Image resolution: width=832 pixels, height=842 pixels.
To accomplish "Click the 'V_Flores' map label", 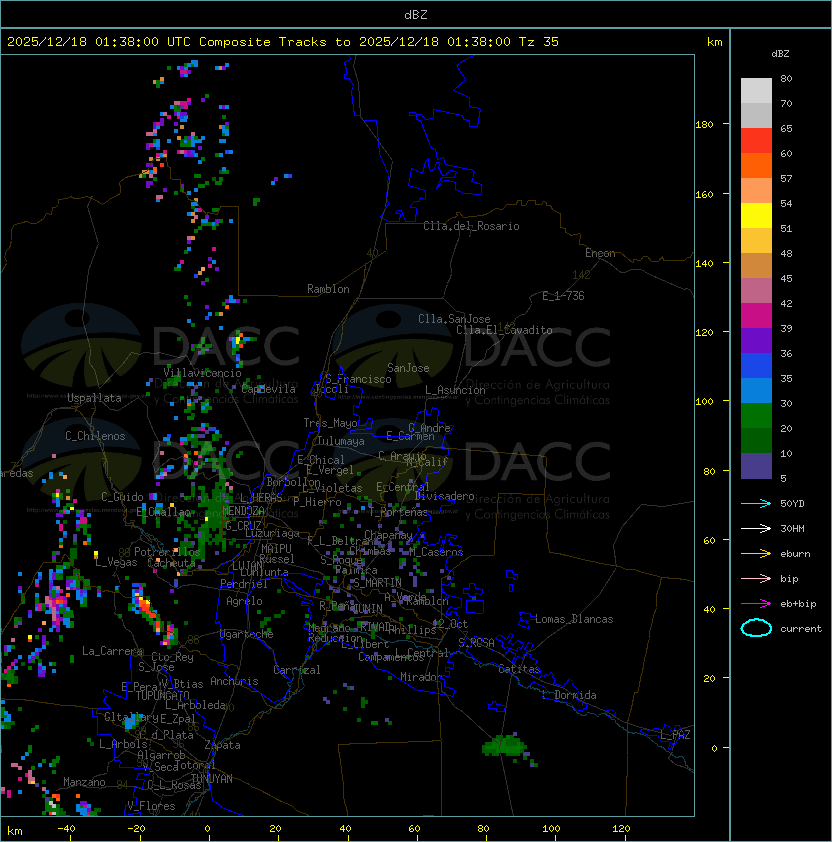I will (x=151, y=806).
